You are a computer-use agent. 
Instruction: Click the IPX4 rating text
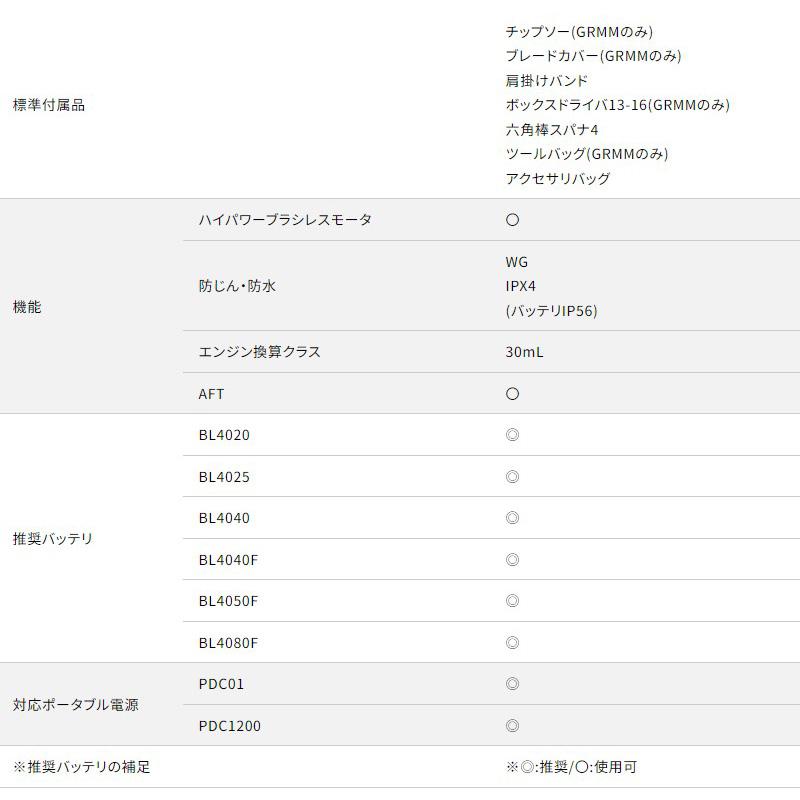[x=521, y=286]
